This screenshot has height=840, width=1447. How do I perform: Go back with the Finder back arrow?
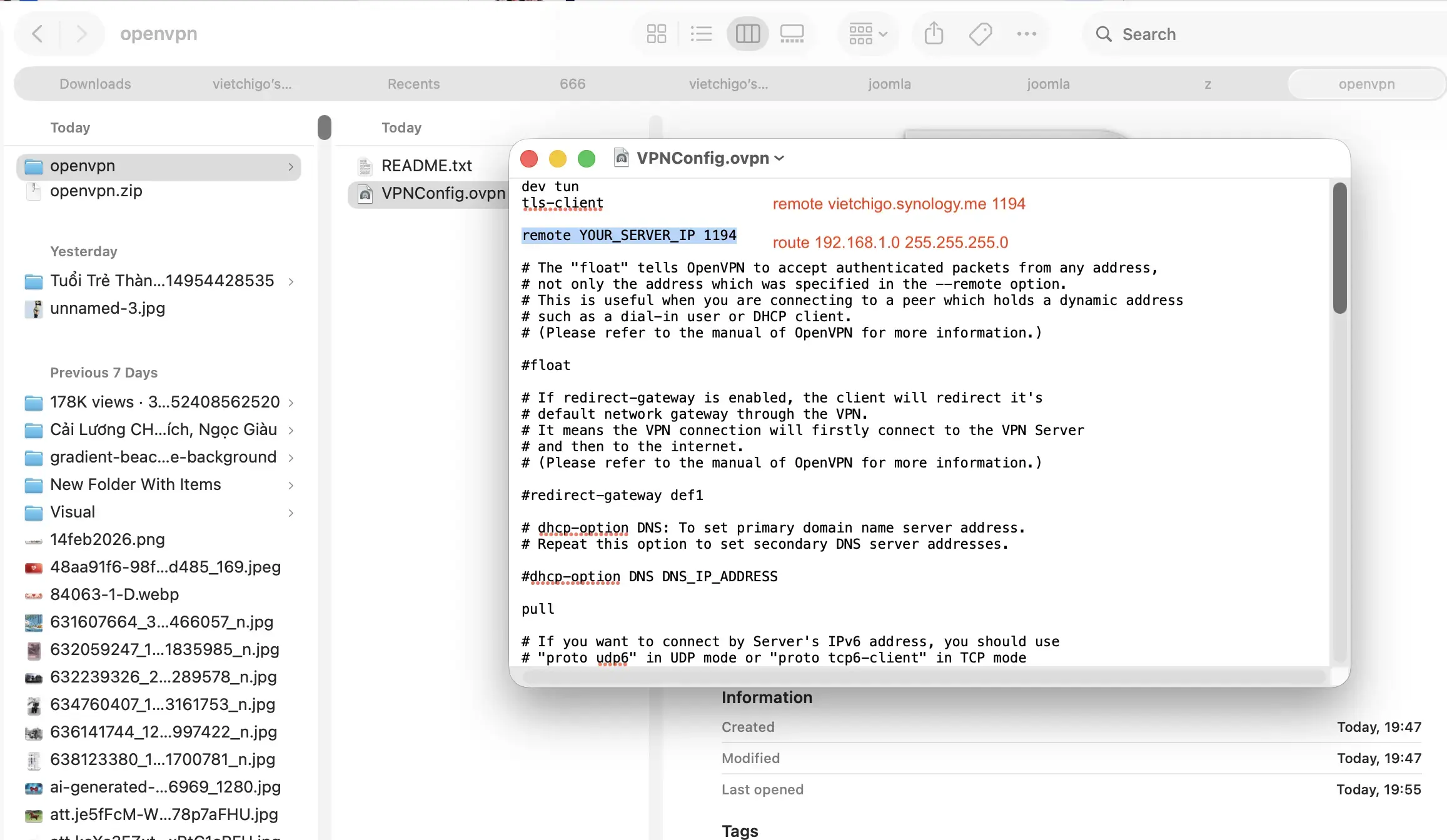(x=38, y=34)
